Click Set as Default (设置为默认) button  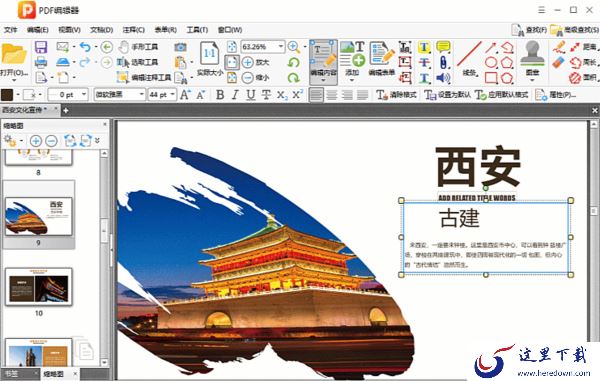(447, 94)
